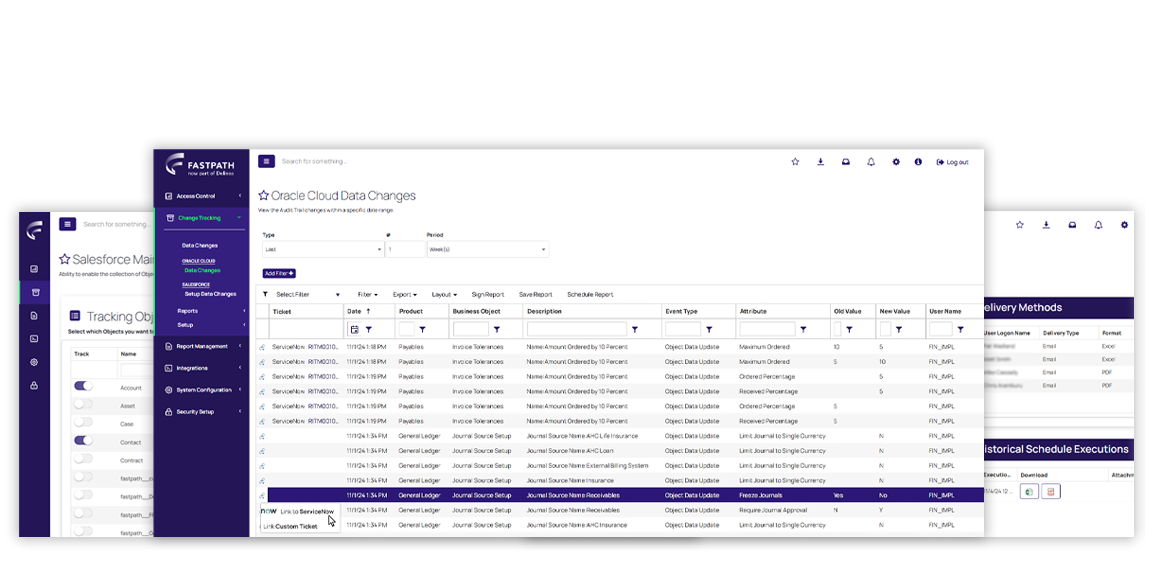Click the info icon in Oracle header

point(918,162)
